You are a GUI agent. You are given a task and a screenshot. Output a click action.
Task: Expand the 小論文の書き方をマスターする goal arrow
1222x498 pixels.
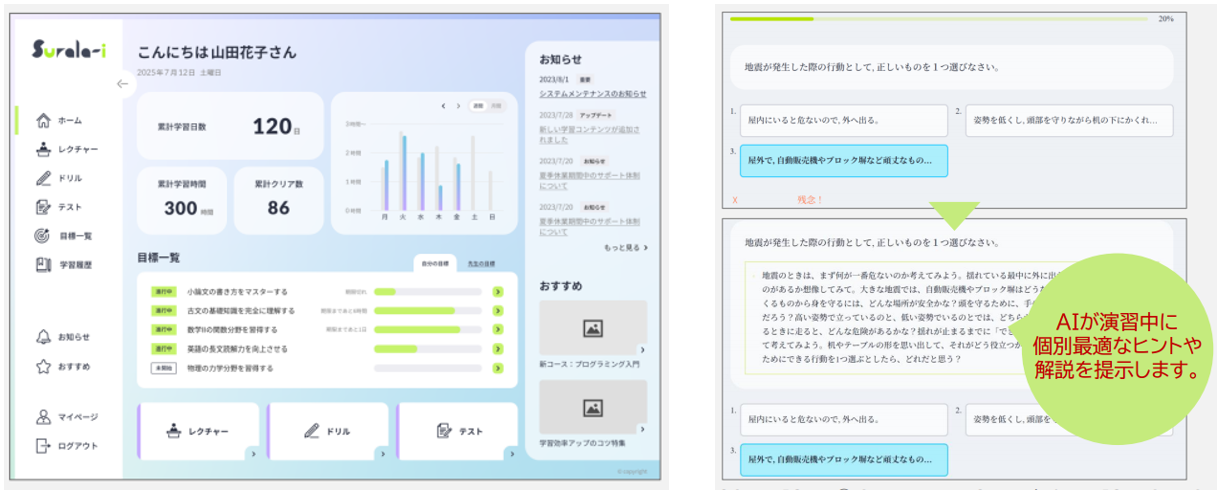(x=497, y=292)
